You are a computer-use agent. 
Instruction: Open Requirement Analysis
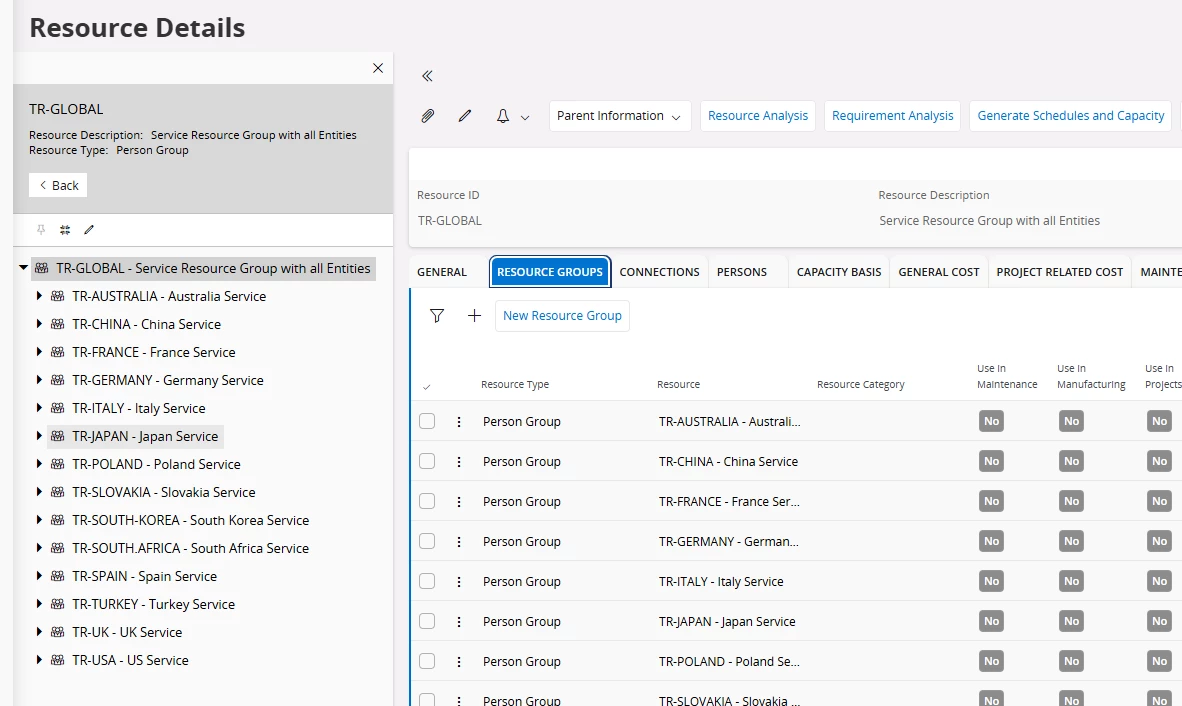tap(893, 116)
